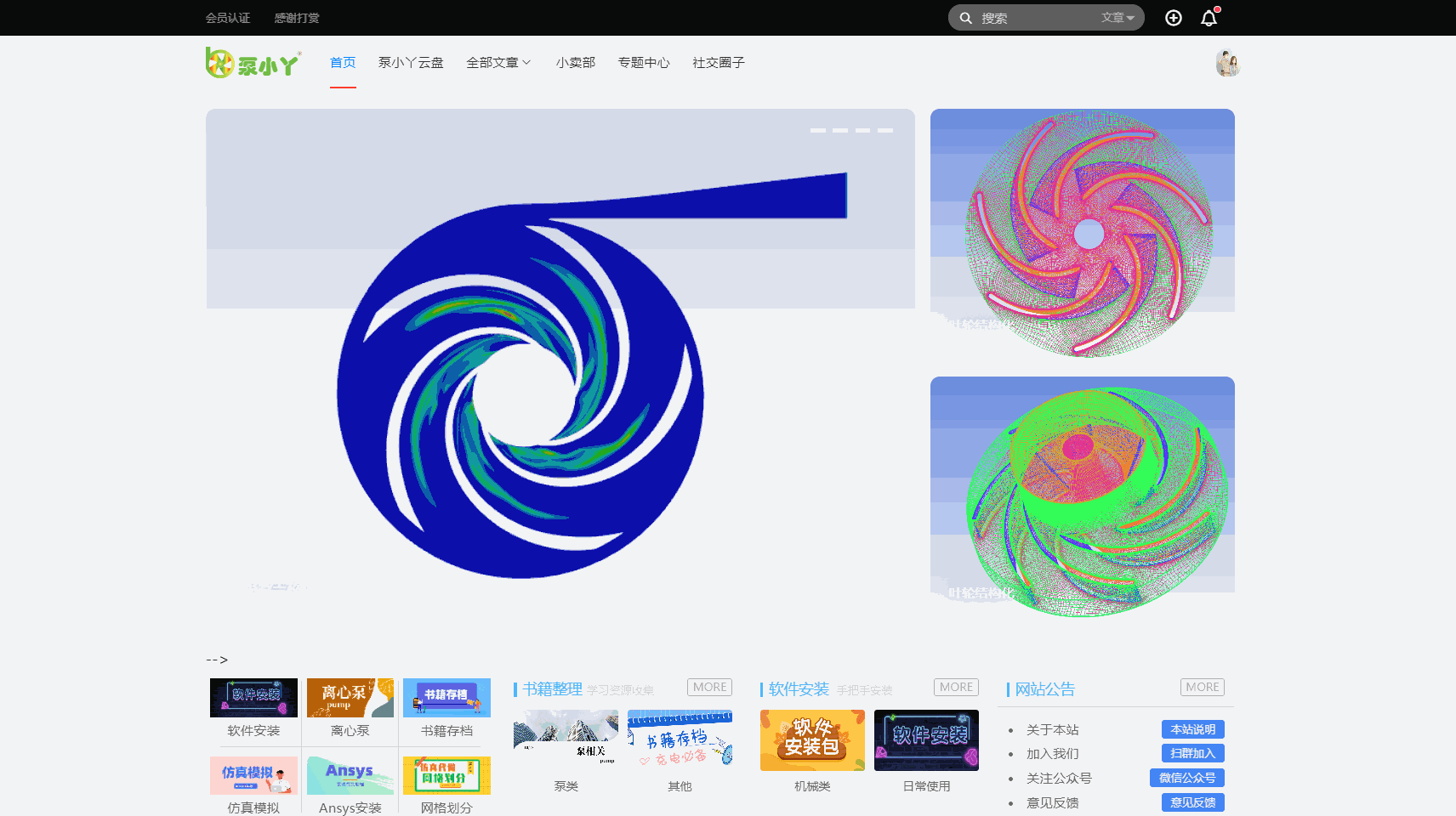Viewport: 1456px width, 816px height.
Task: Open the 关于本站 announcement
Action: click(1053, 729)
